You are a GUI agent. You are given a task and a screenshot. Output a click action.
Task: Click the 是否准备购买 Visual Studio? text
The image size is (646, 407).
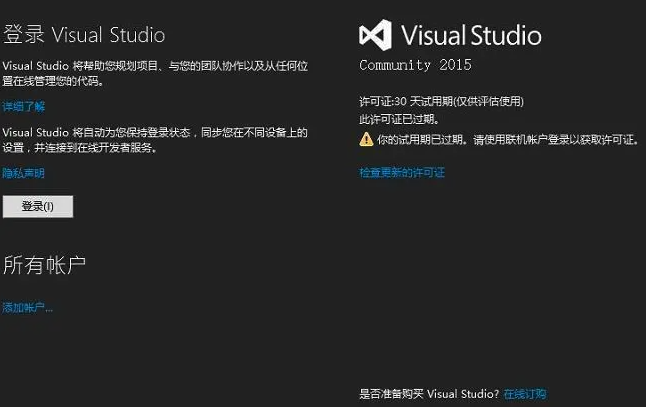(x=429, y=394)
